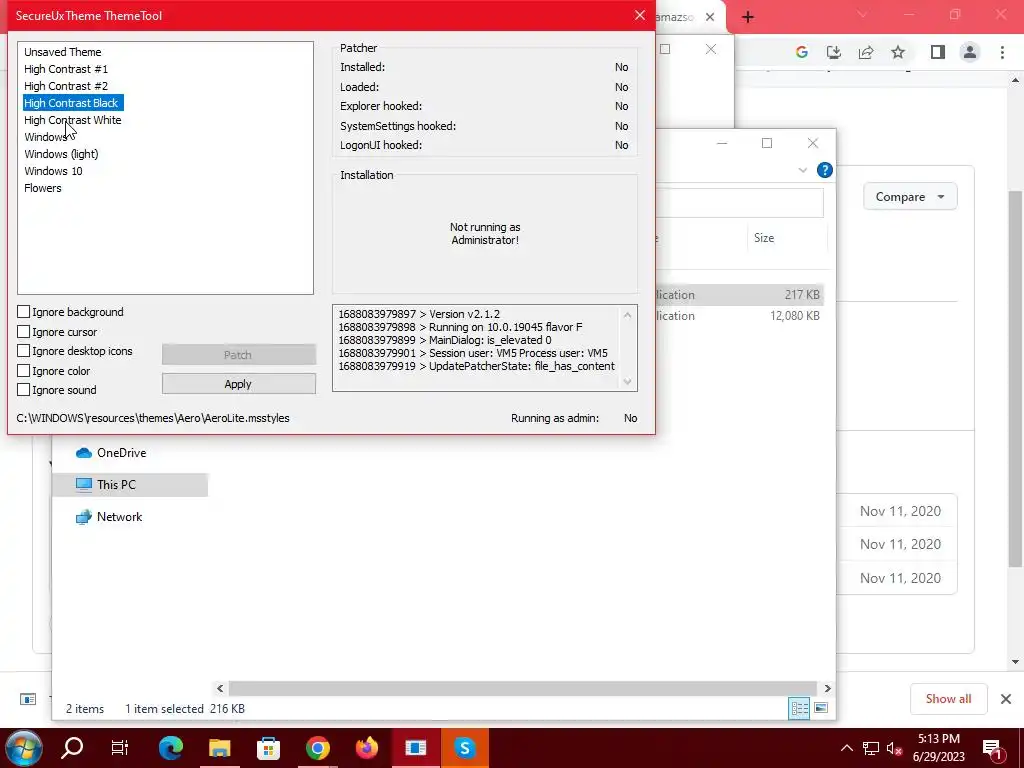The height and width of the screenshot is (768, 1024).
Task: Tick Ignore color checkbox
Action: pyautogui.click(x=24, y=371)
